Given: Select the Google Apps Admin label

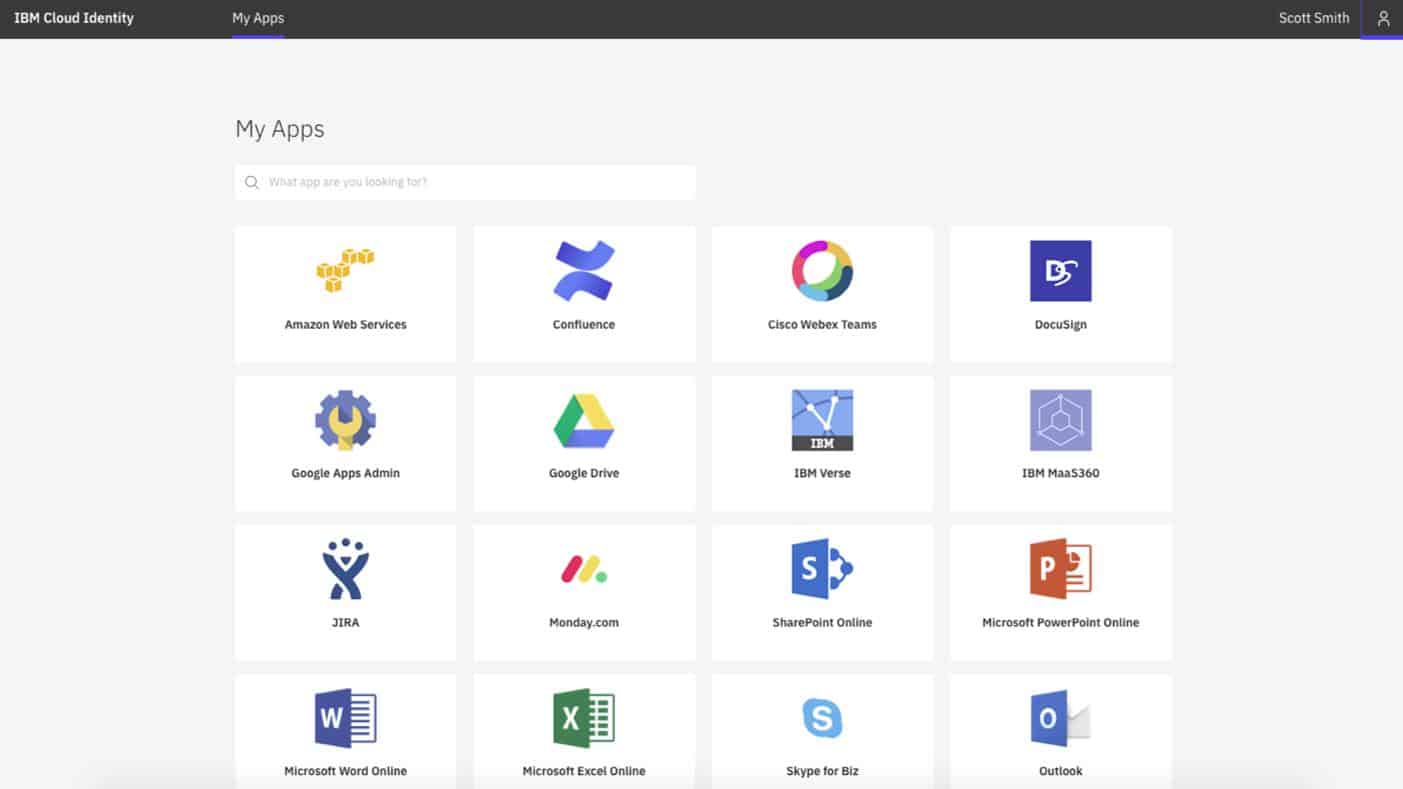Looking at the screenshot, I should point(345,474).
